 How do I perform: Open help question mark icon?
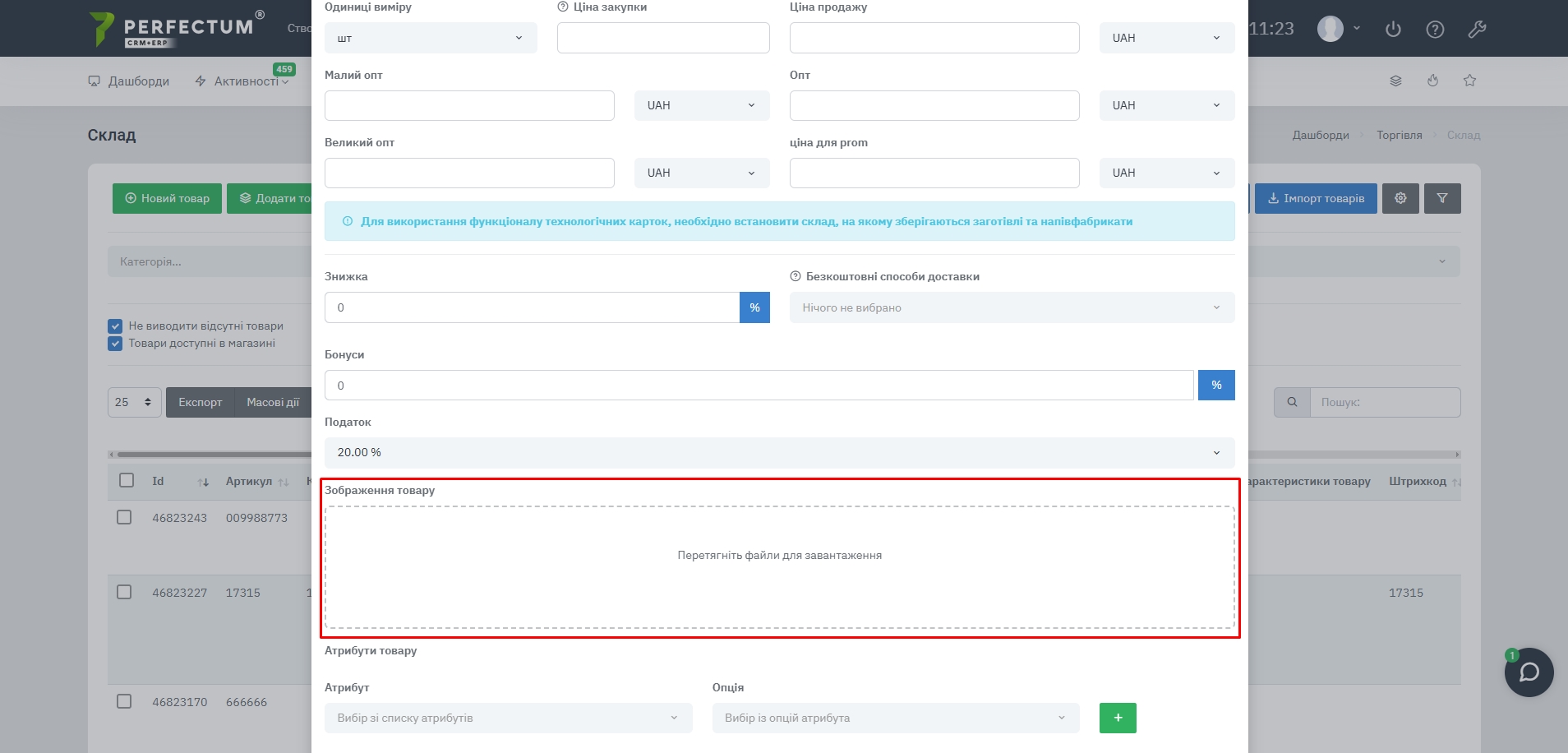pos(1435,30)
